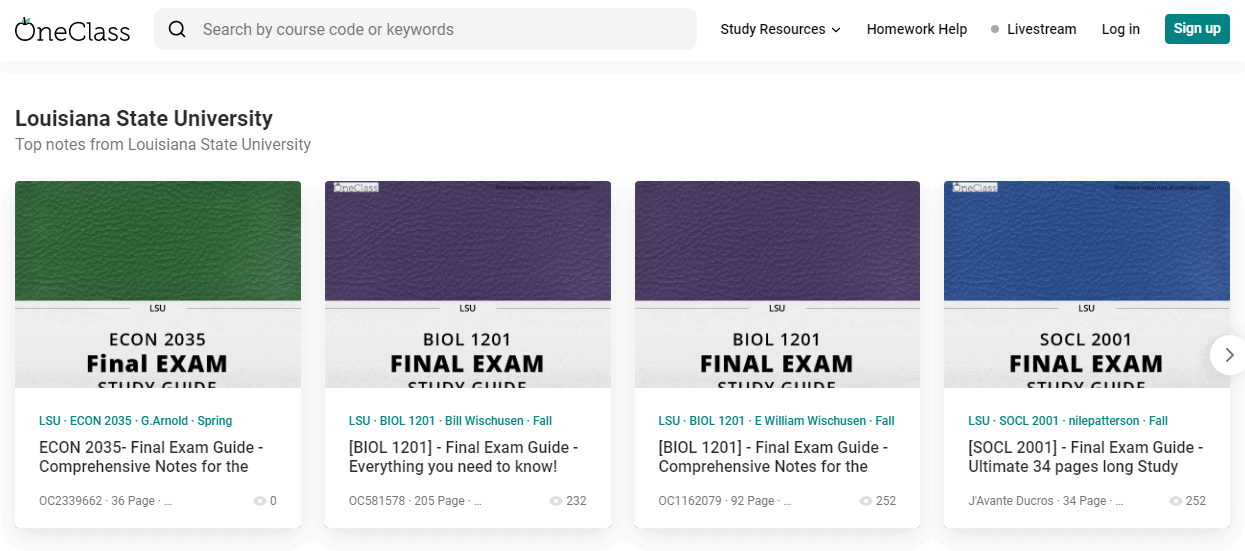Open Homework Help
The width and height of the screenshot is (1245, 551).
click(x=917, y=29)
